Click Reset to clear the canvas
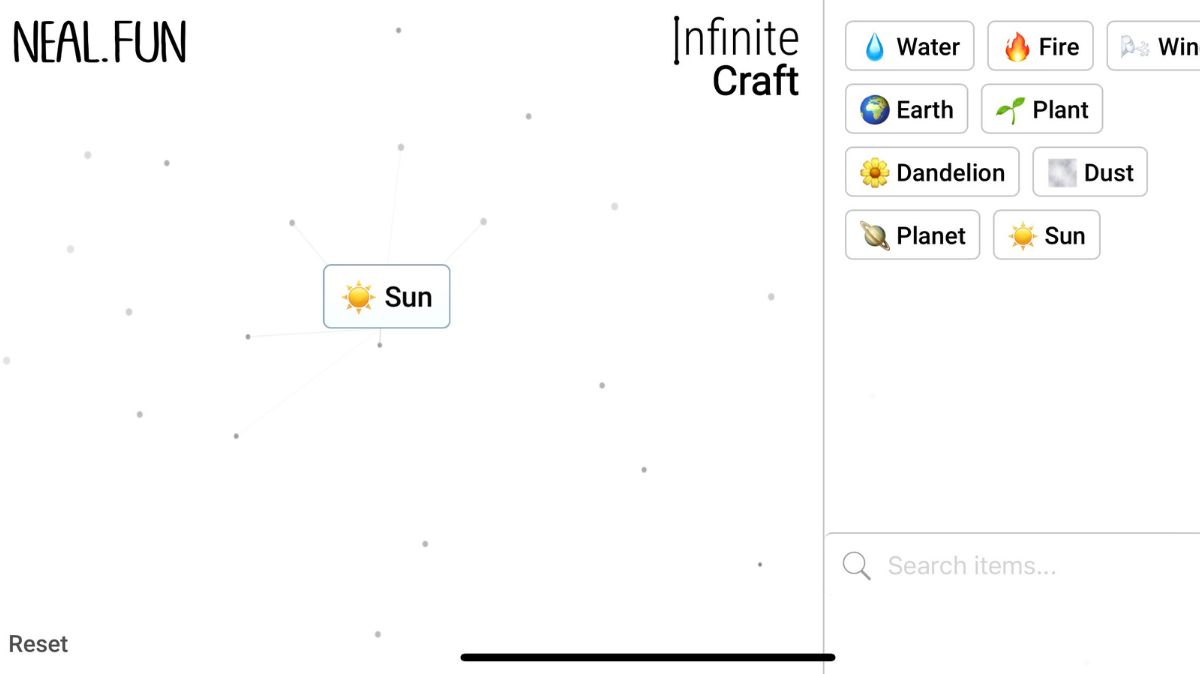This screenshot has width=1200, height=674. [38, 643]
